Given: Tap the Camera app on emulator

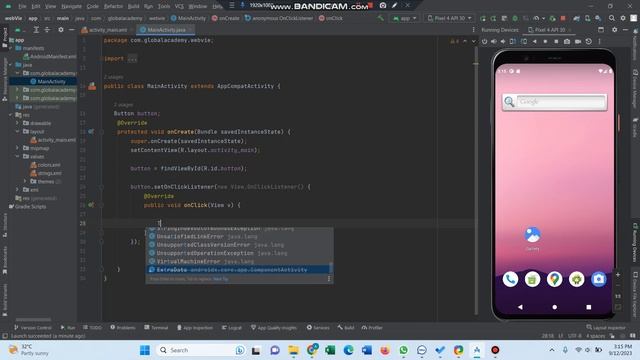Looking at the screenshot, I should [x=598, y=280].
